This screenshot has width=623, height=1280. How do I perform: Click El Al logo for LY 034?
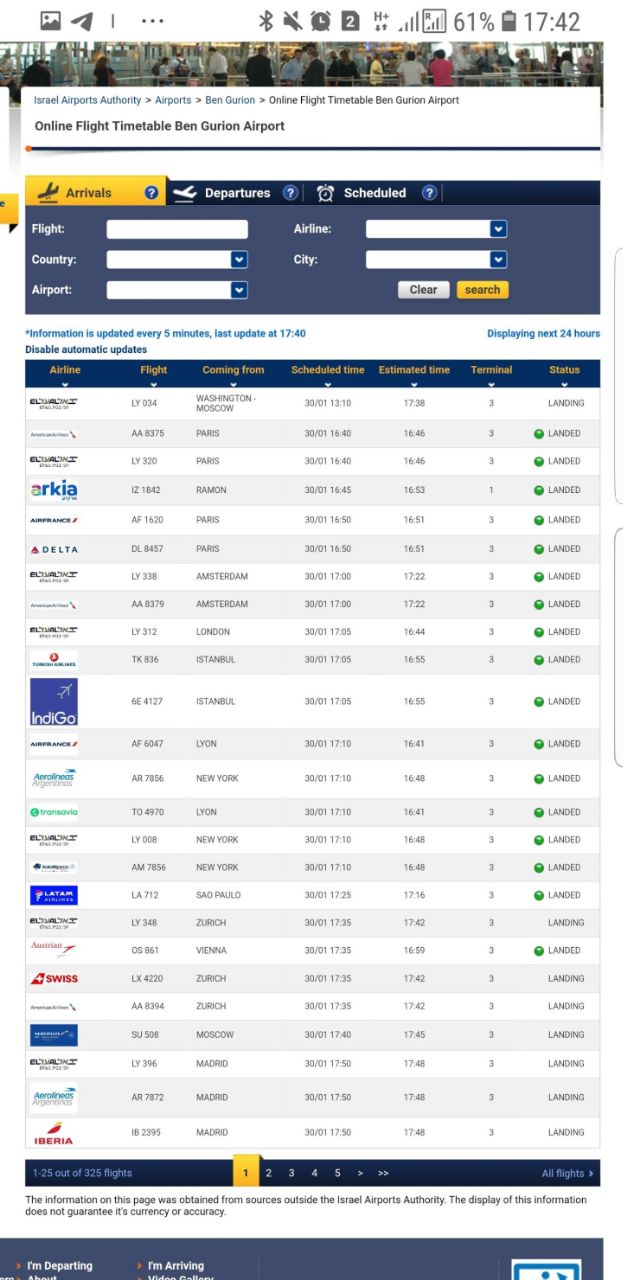coord(54,403)
